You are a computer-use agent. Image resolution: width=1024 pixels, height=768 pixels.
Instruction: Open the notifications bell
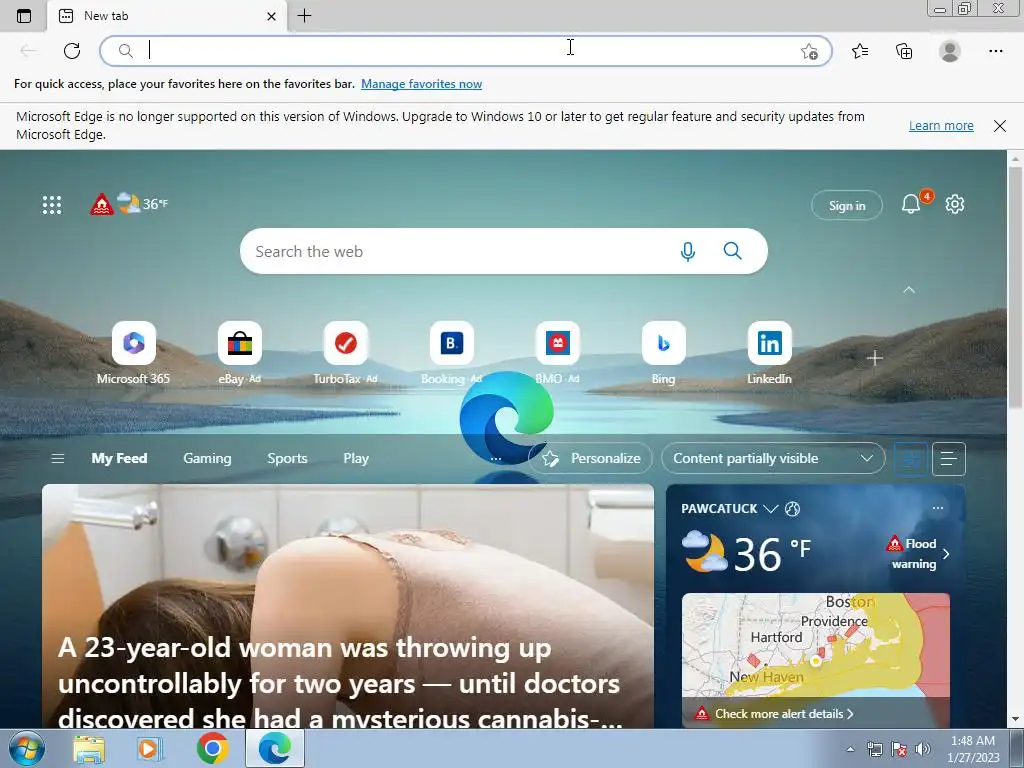[x=911, y=204]
